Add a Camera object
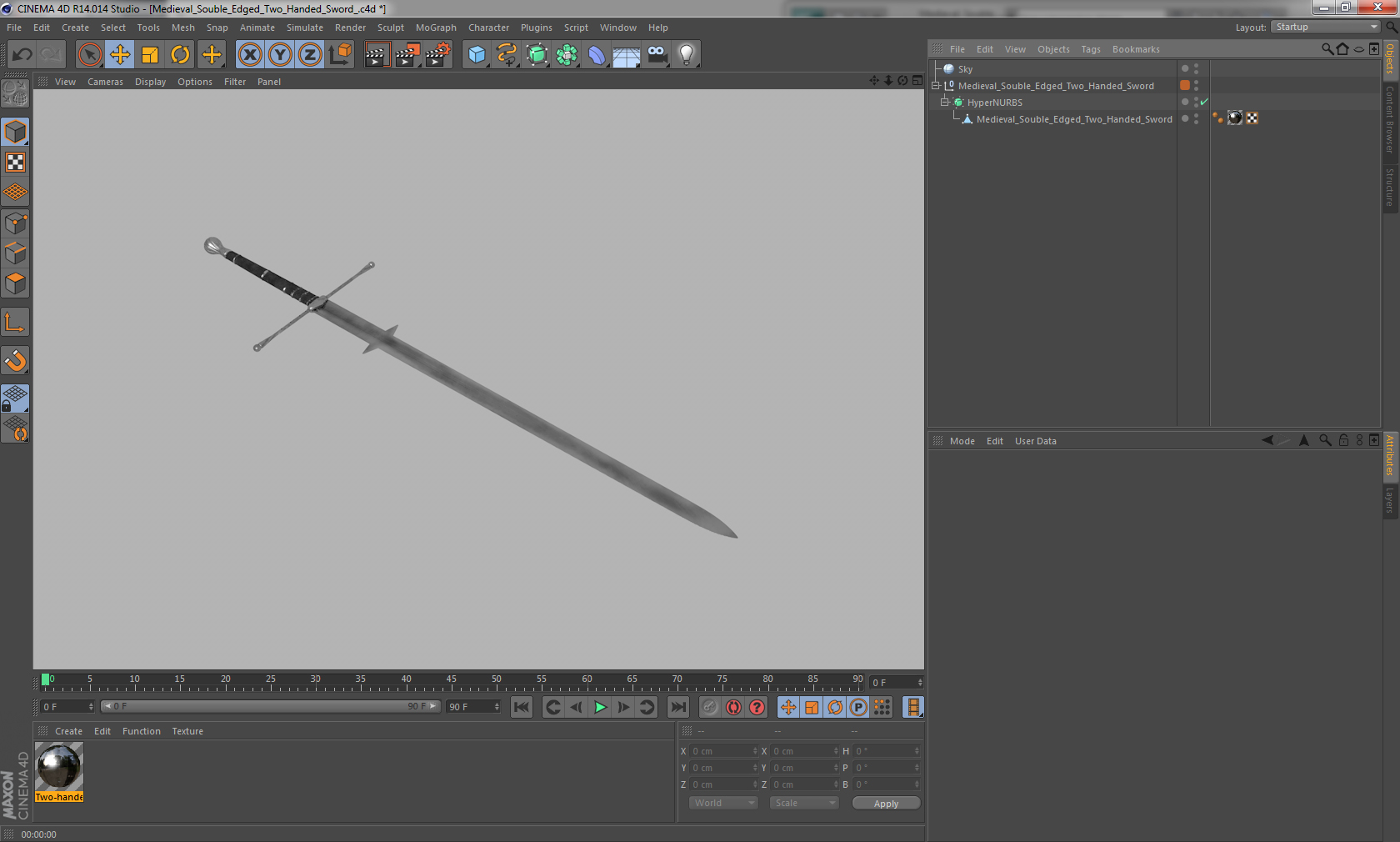Screen dimensions: 1400x842 coord(657,55)
